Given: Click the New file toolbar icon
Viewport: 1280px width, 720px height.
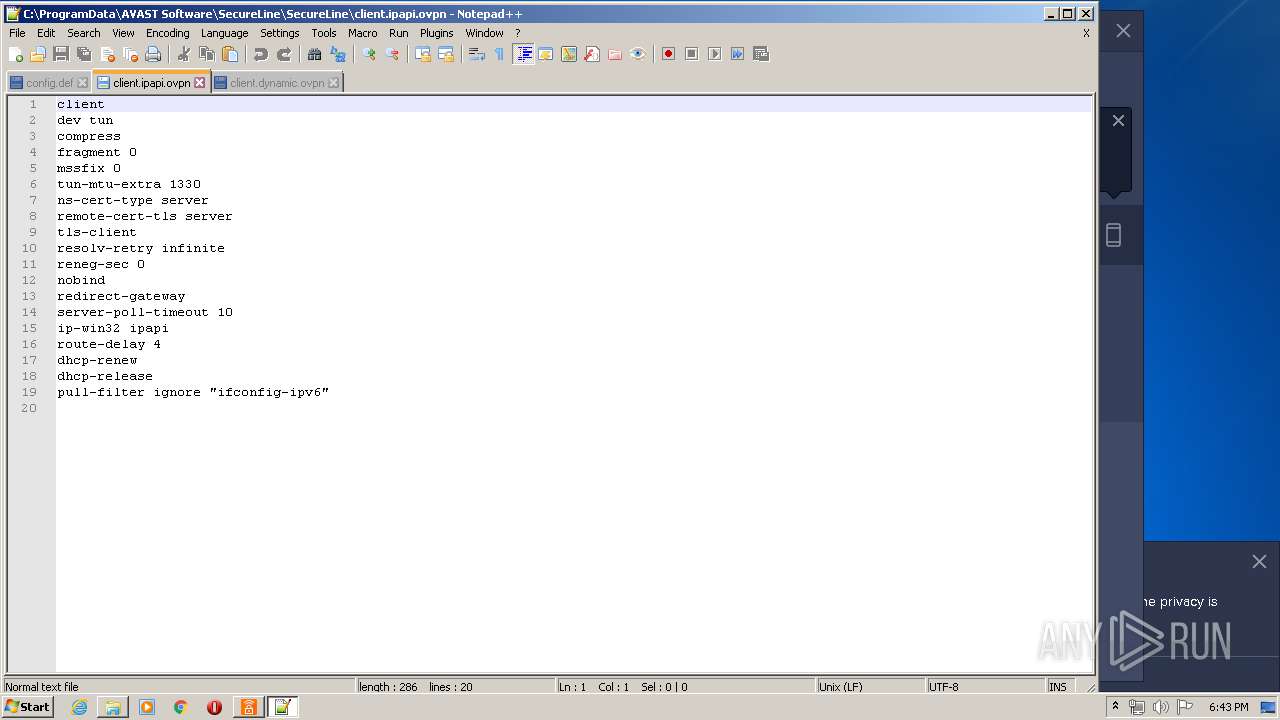Looking at the screenshot, I should click(x=16, y=54).
